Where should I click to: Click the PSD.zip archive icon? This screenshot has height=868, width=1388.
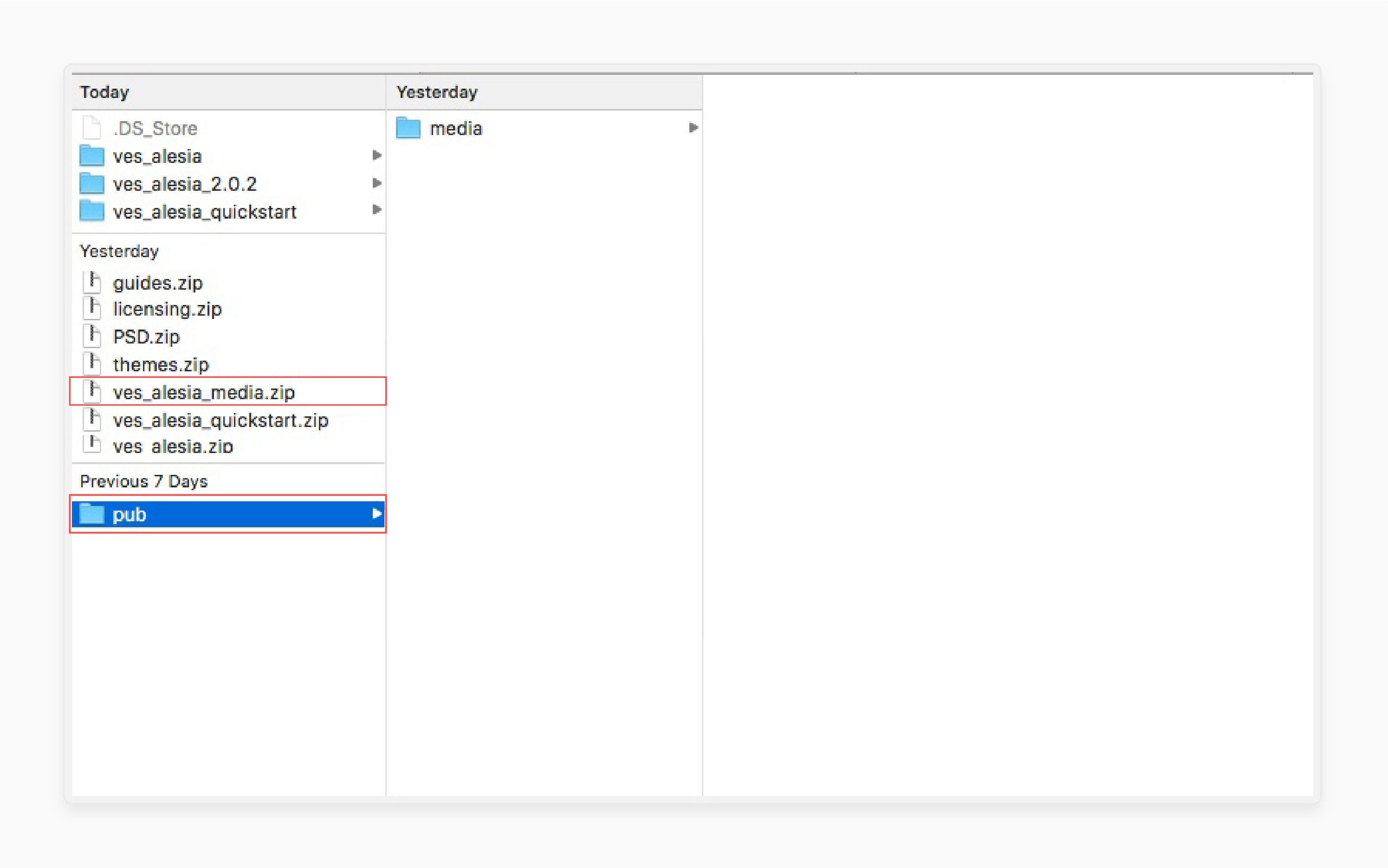(x=92, y=336)
